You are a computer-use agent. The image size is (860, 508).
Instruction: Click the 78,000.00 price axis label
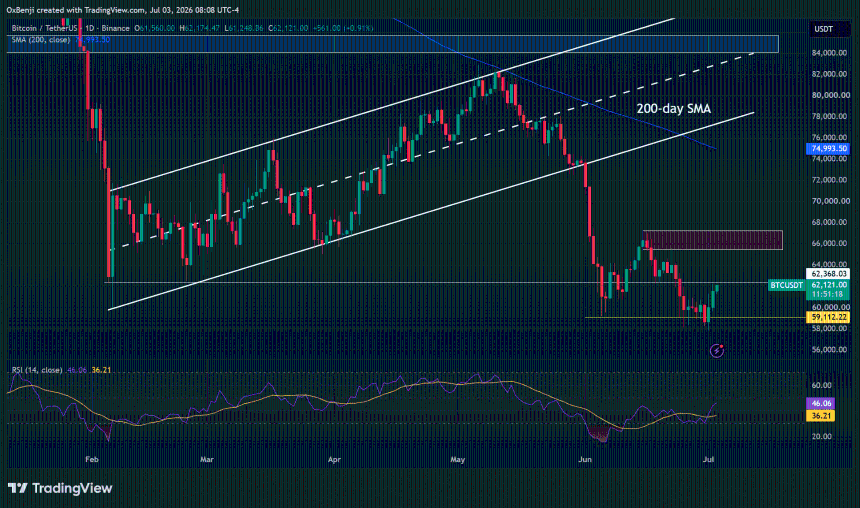coord(829,116)
